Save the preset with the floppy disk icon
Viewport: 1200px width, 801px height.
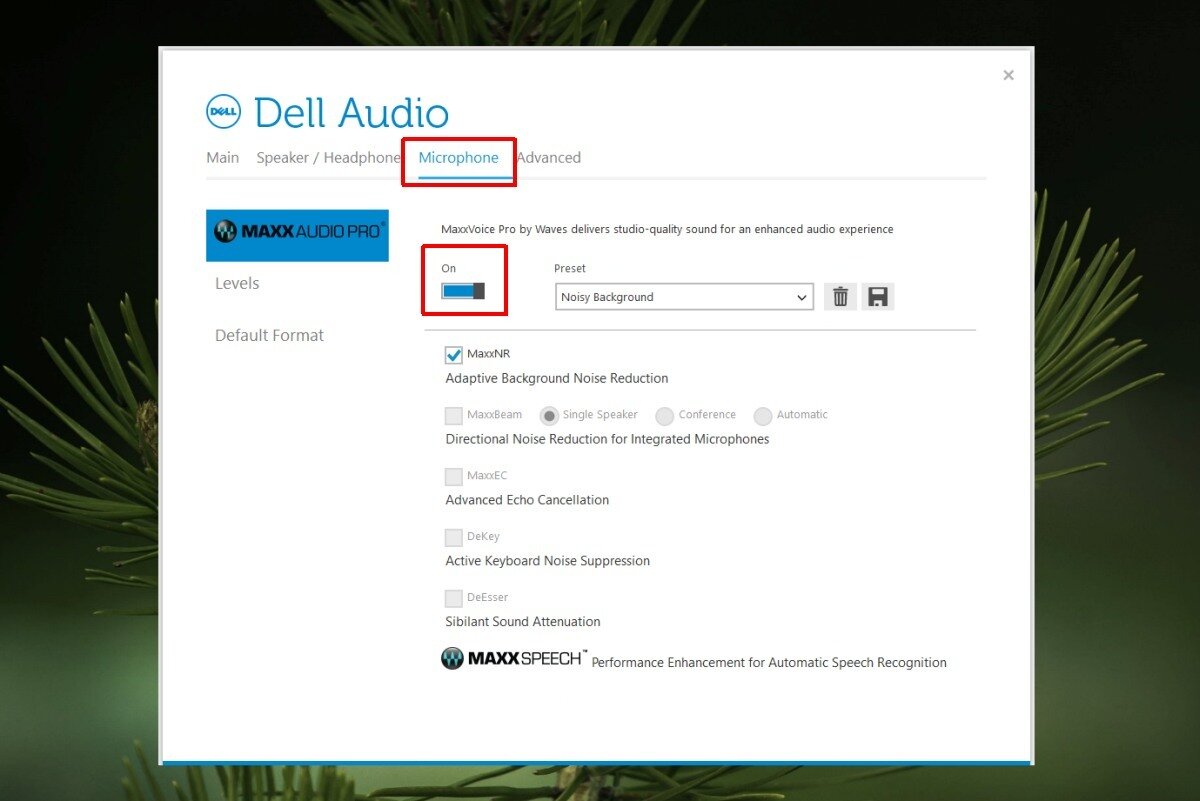(878, 296)
